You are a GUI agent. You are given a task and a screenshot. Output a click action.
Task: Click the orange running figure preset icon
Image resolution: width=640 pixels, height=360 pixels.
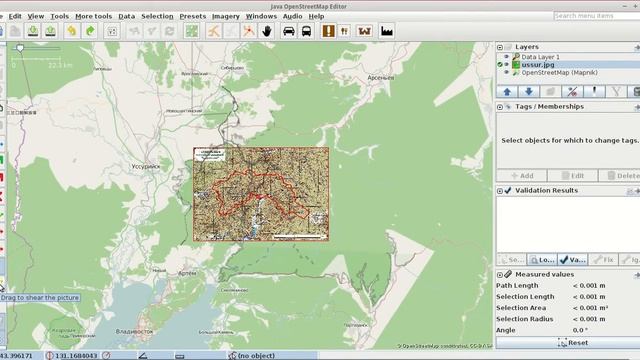point(213,31)
